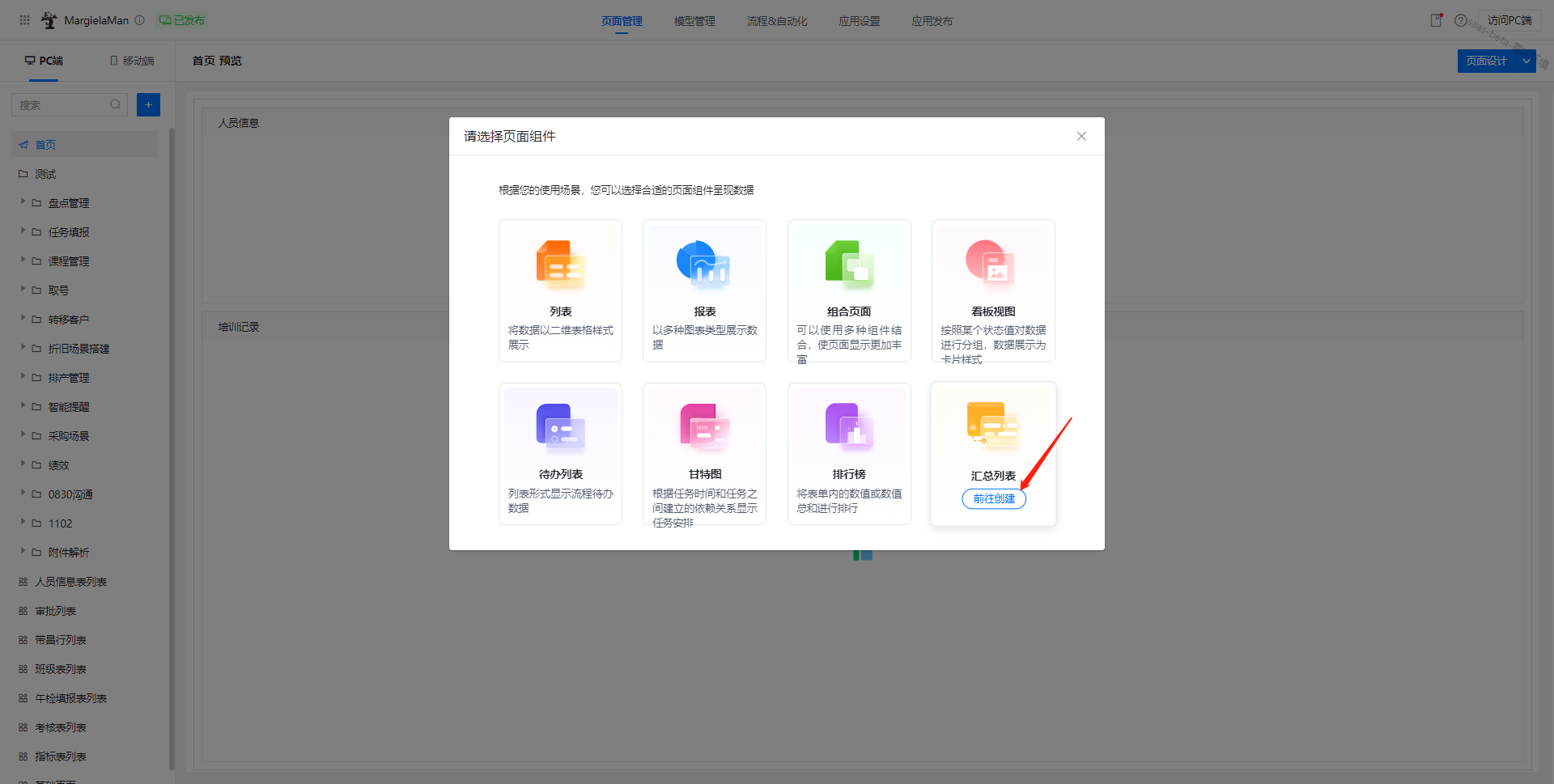Click the search magnifier icon

[115, 104]
